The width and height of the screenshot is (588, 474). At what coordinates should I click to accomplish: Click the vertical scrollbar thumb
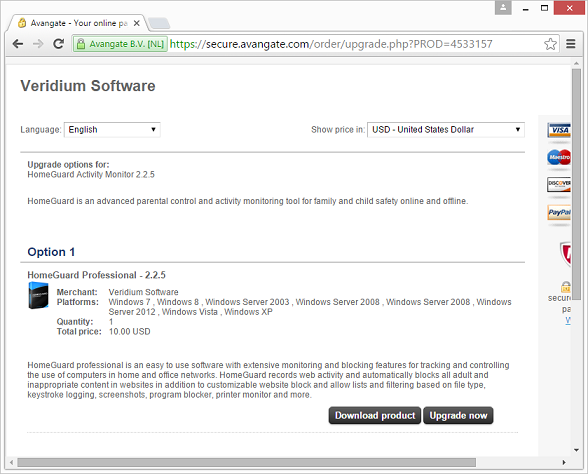(x=576, y=184)
